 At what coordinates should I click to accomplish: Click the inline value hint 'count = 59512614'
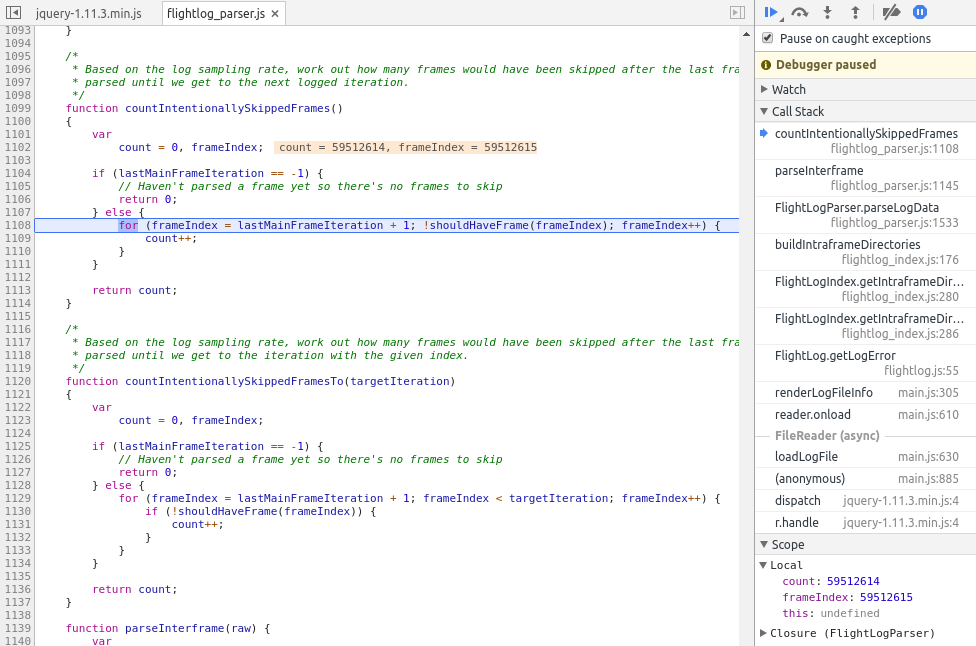[x=332, y=147]
